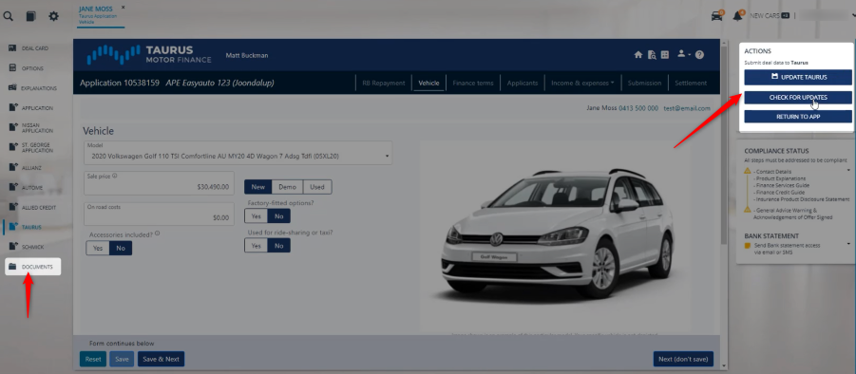Click the Allied Credit sidebar icon
Viewport: 856px width, 374px height.
pos(12,207)
